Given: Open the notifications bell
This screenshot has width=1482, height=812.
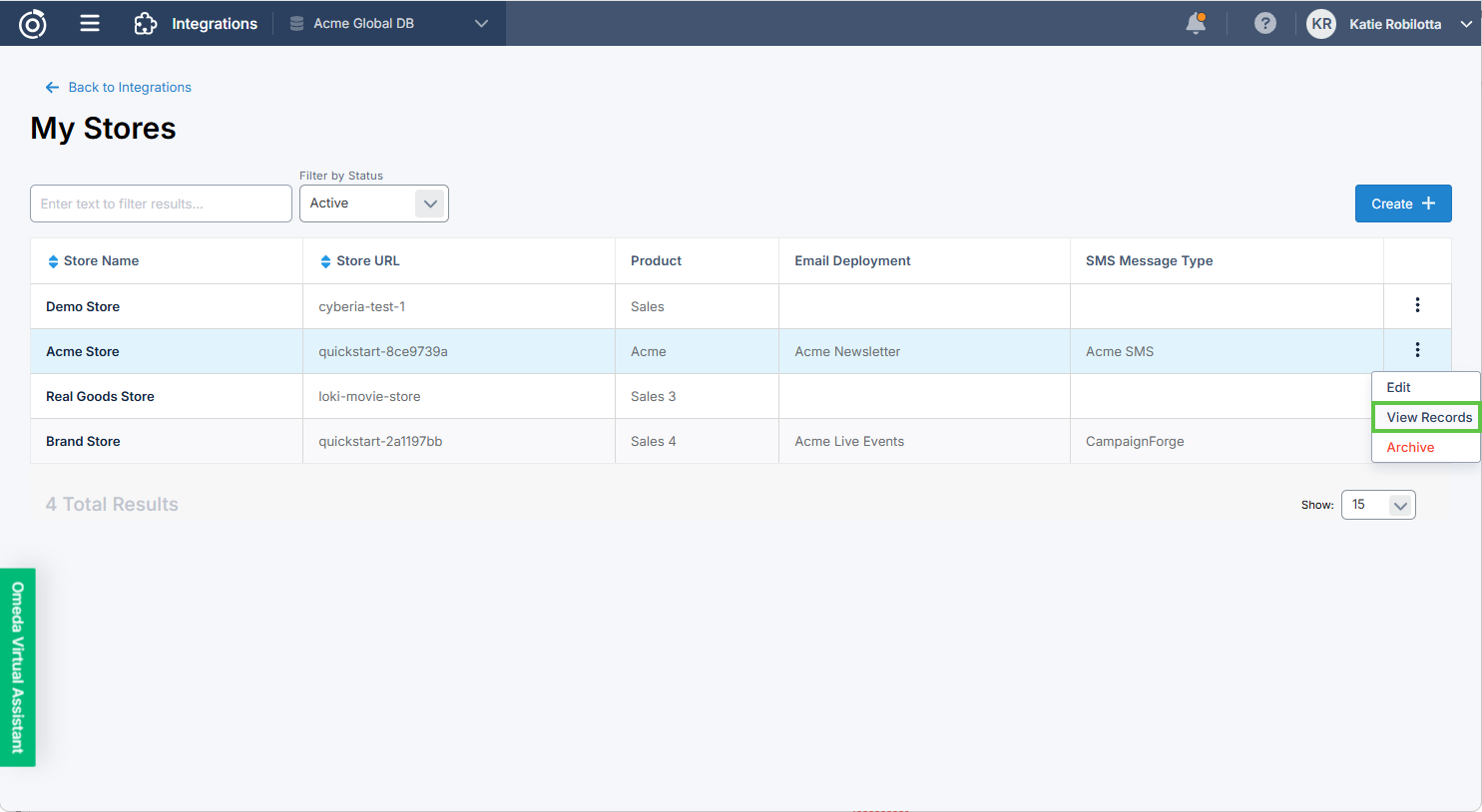Looking at the screenshot, I should point(1196,23).
